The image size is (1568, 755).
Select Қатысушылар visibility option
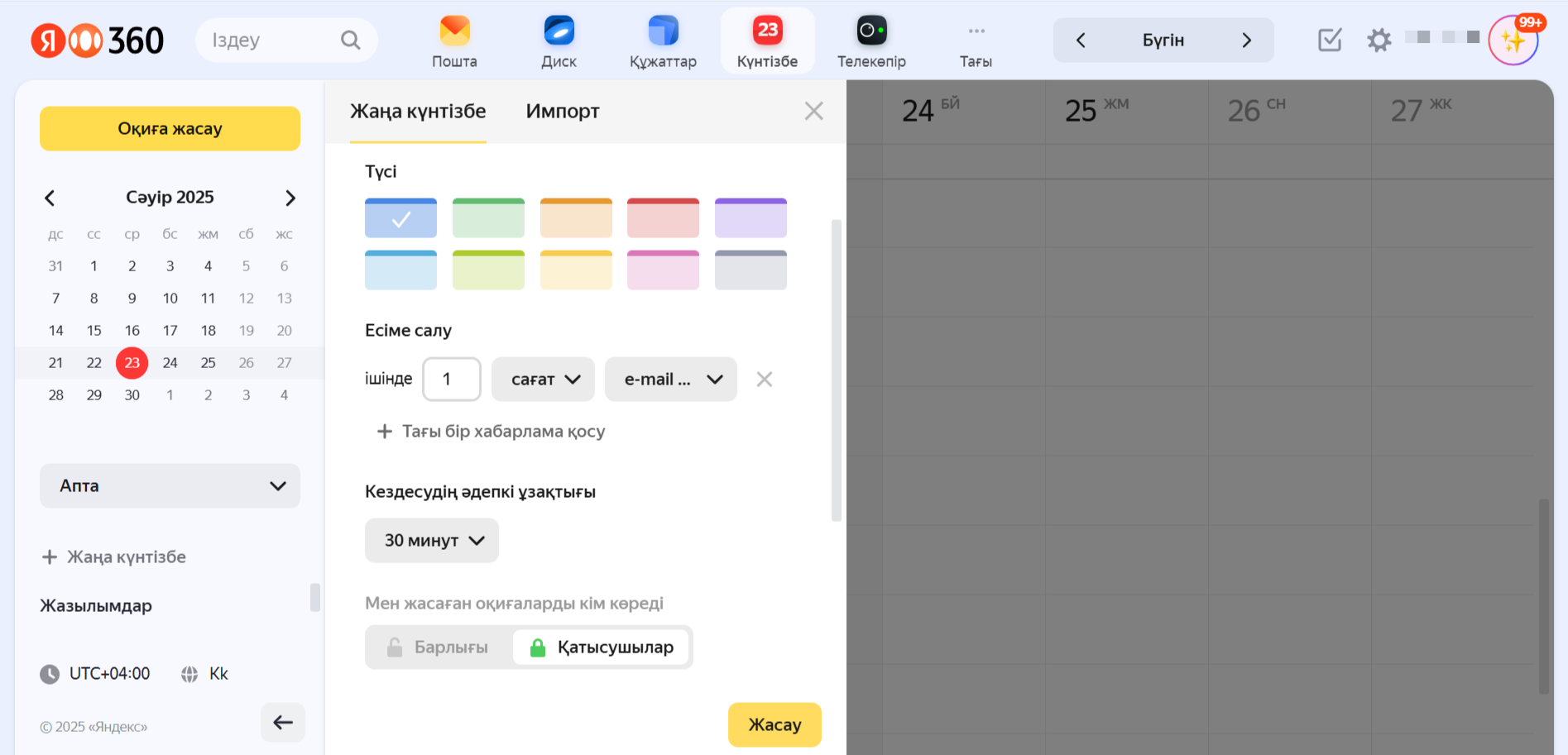602,647
